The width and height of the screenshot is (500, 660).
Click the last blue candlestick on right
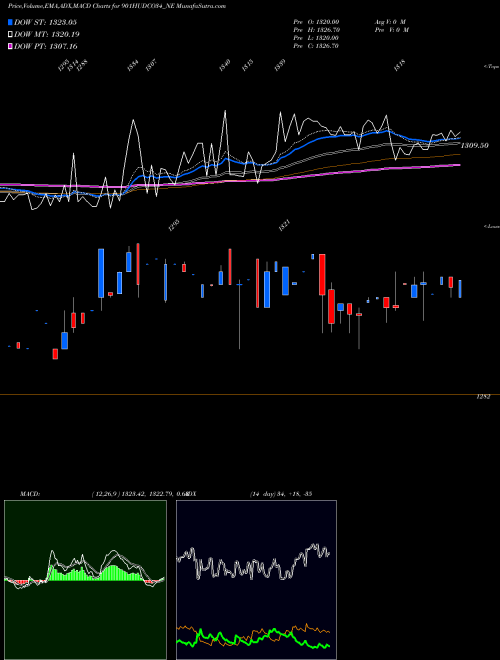(460, 289)
